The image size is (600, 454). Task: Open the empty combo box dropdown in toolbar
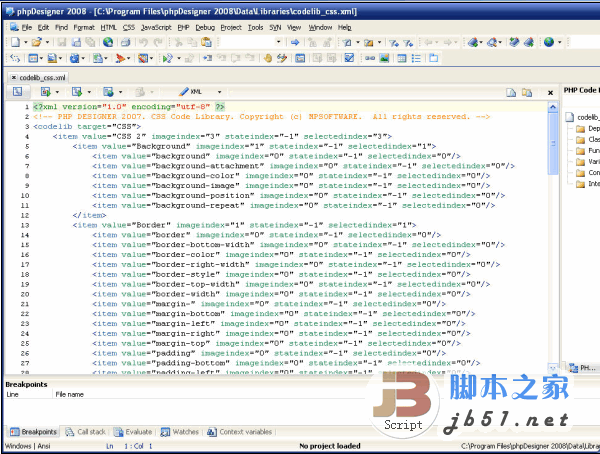click(x=279, y=42)
